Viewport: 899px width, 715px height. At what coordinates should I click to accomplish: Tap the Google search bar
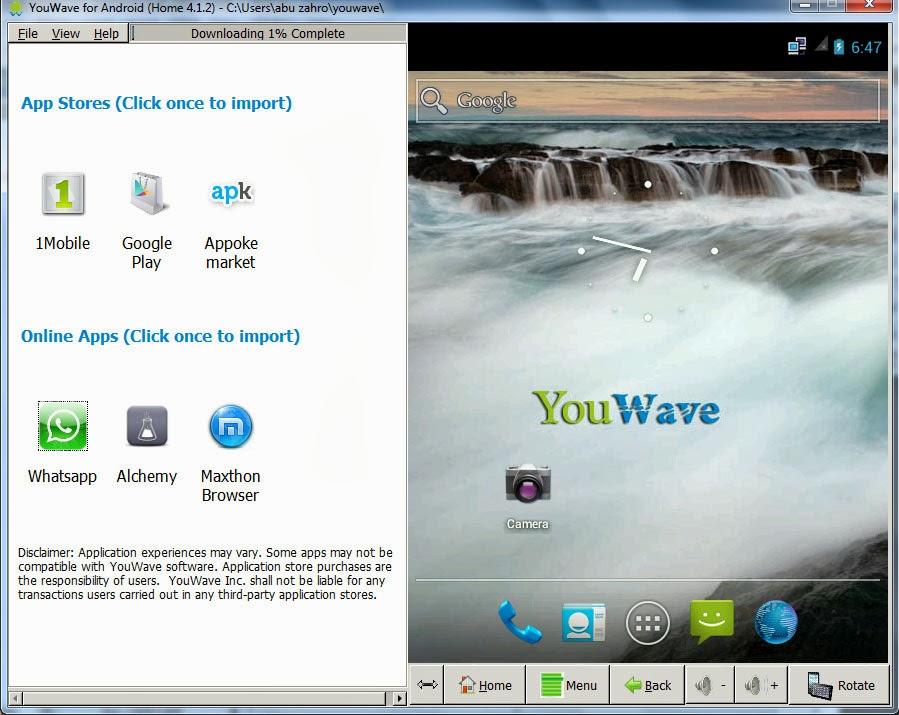(x=647, y=101)
